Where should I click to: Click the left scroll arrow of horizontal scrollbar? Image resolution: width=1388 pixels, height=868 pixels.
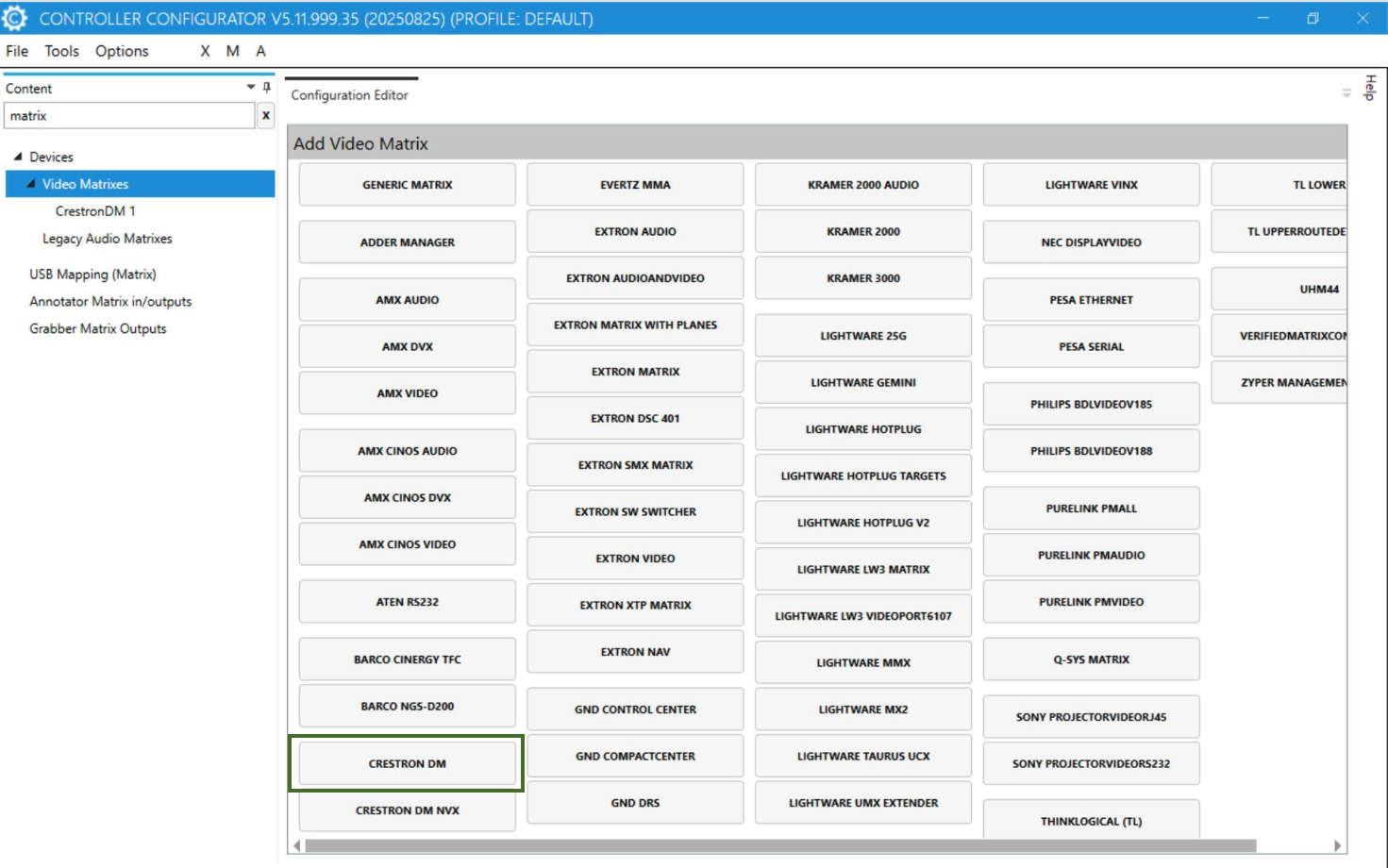pyautogui.click(x=297, y=845)
